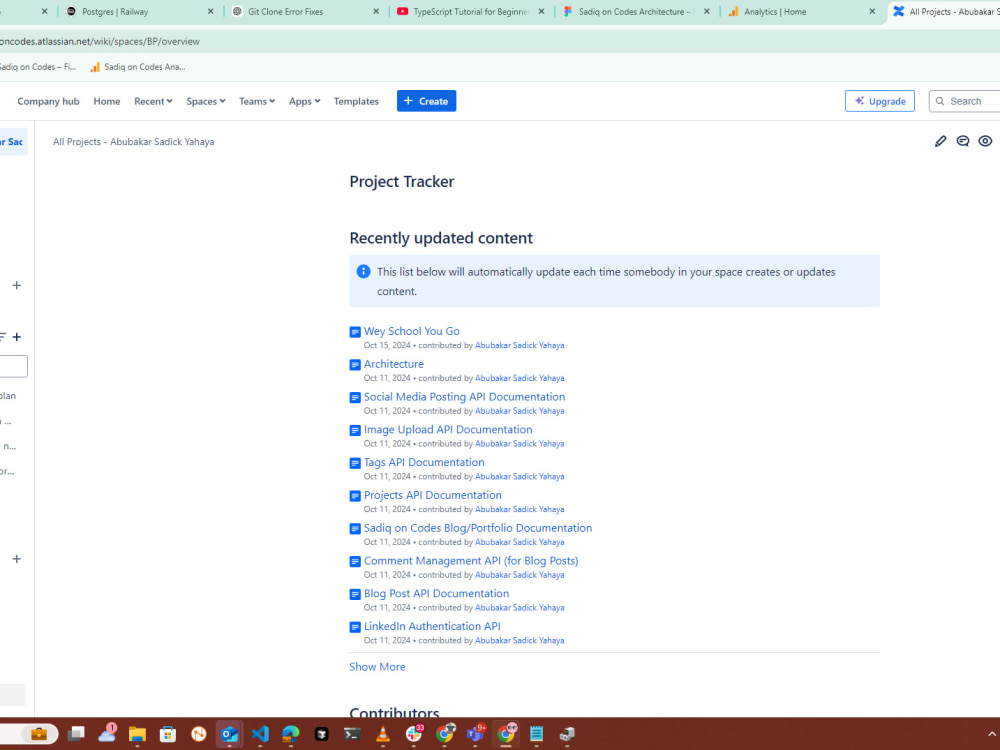The image size is (1000, 750).
Task: Open VLC media player from the taskbar
Action: pos(383,734)
